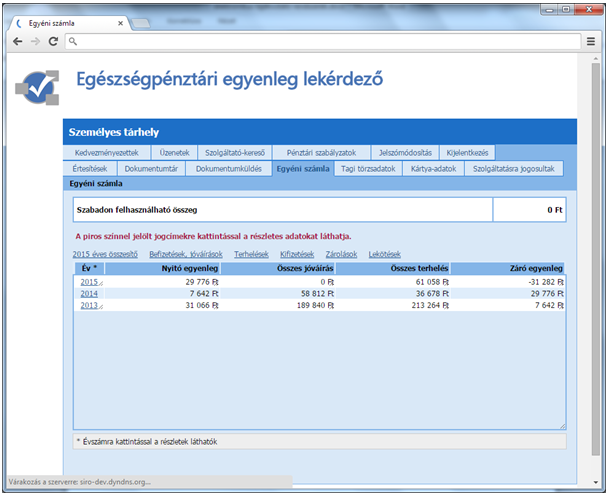Select the 31 066 Ft opening balance
The image size is (609, 495).
click(x=202, y=305)
